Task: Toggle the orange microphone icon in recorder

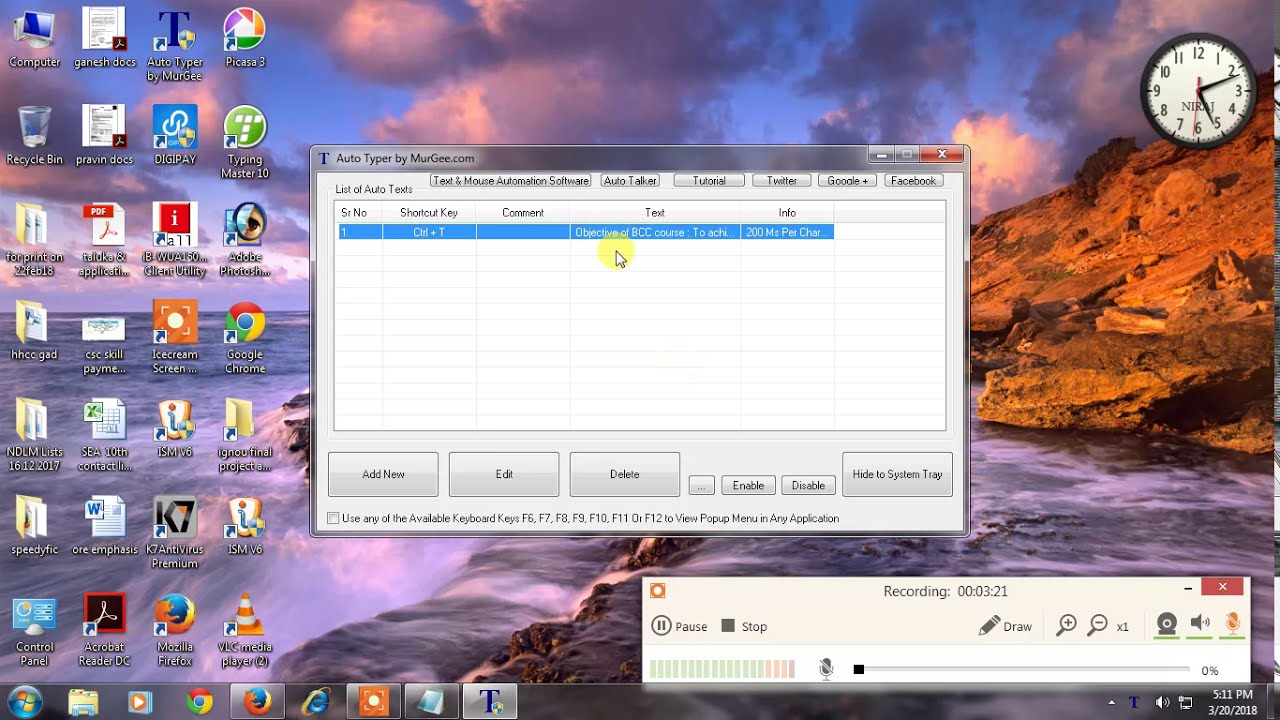Action: tap(1233, 626)
